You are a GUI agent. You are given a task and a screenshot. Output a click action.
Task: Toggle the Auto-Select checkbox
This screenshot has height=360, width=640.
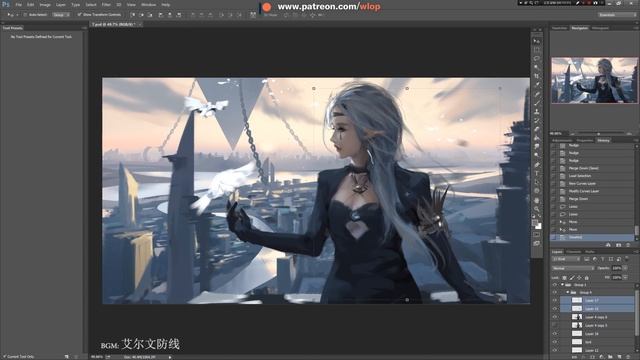coord(25,15)
